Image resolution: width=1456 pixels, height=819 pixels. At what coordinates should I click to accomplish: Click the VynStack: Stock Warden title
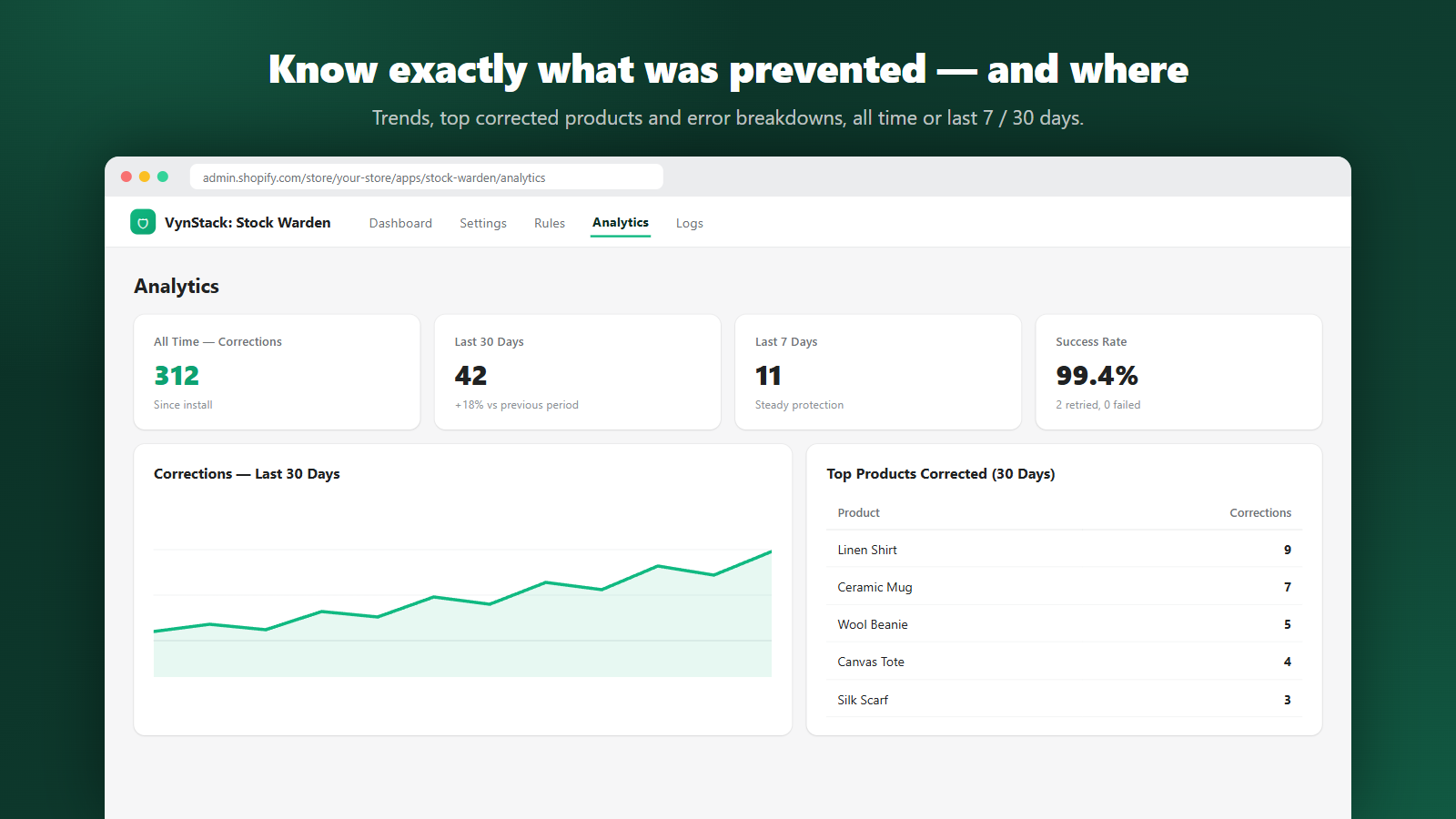tap(248, 222)
